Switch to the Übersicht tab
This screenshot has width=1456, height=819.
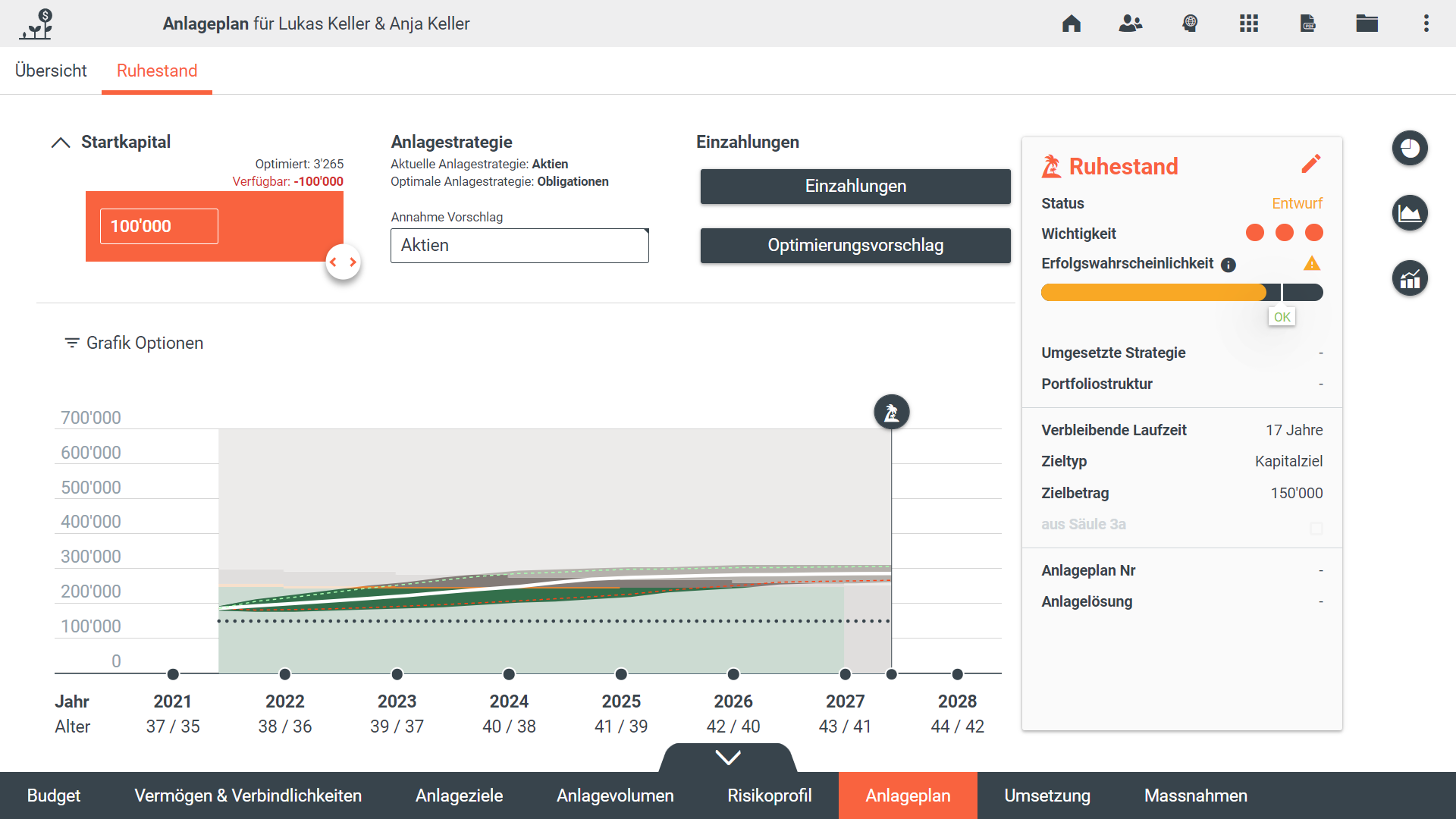pos(51,71)
